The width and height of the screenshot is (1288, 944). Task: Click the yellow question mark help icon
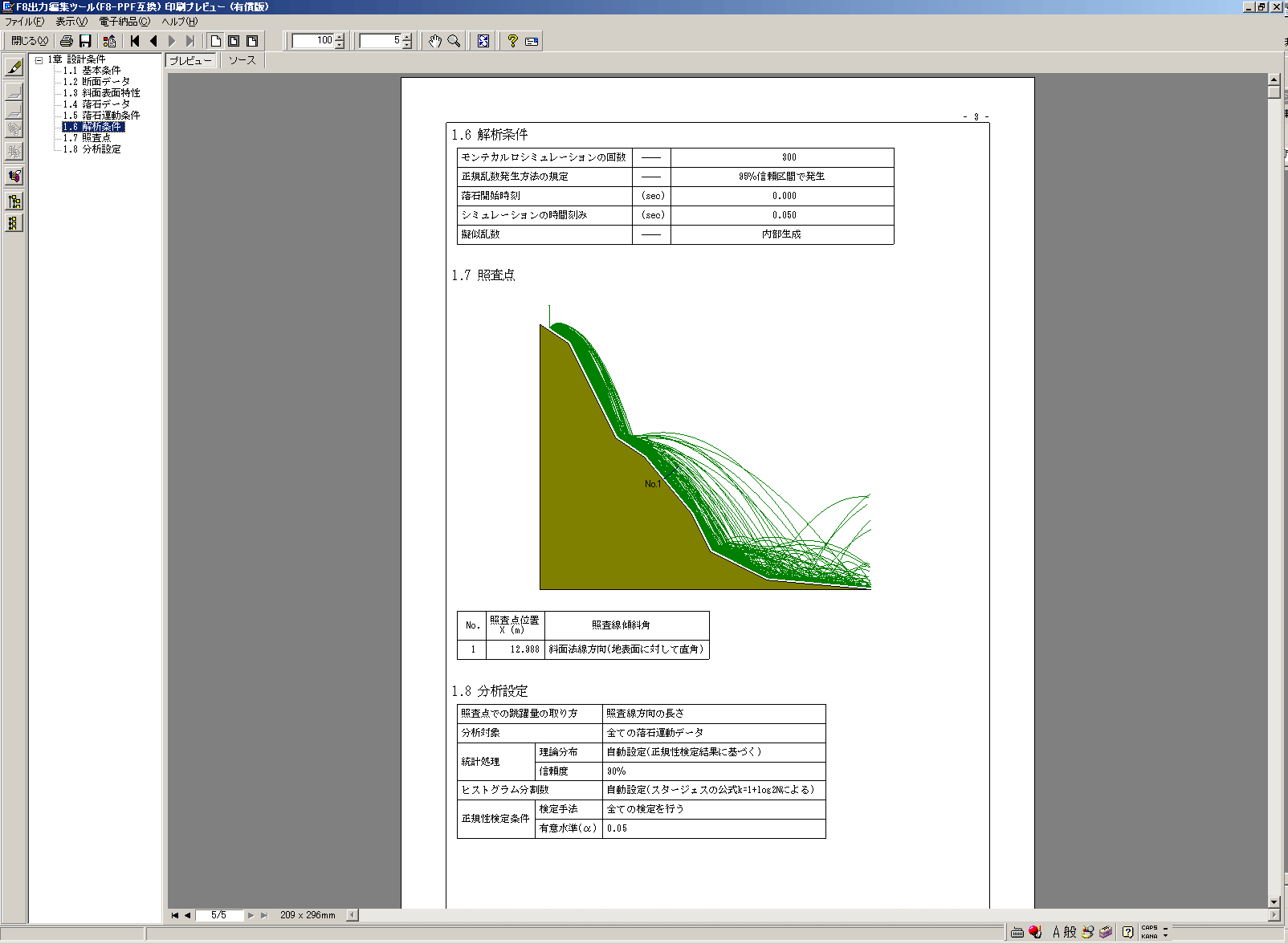(x=512, y=41)
